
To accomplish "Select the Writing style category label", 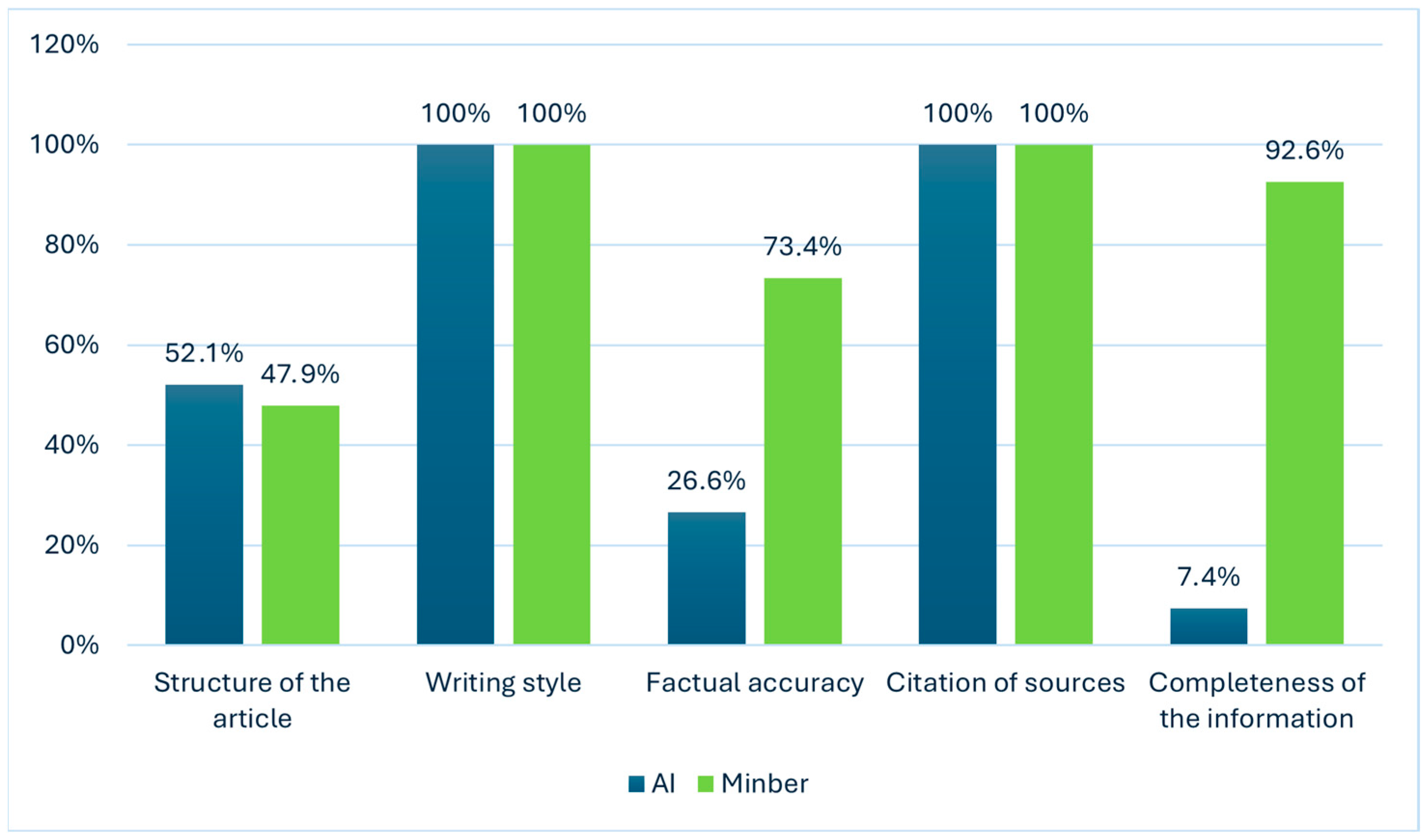I will [503, 682].
